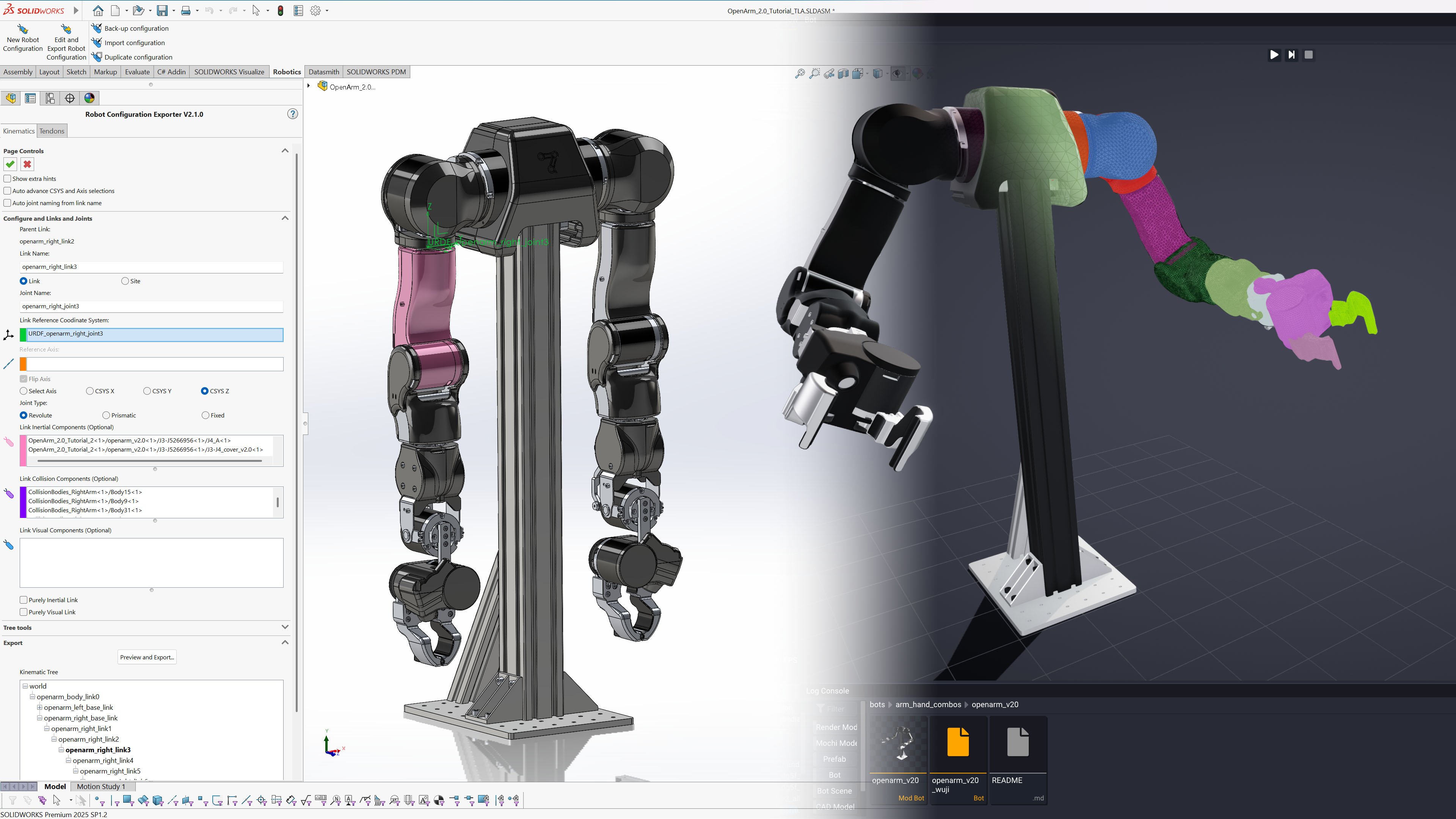This screenshot has height=819, width=1456.
Task: Collapse the Export section
Action: coord(285,643)
